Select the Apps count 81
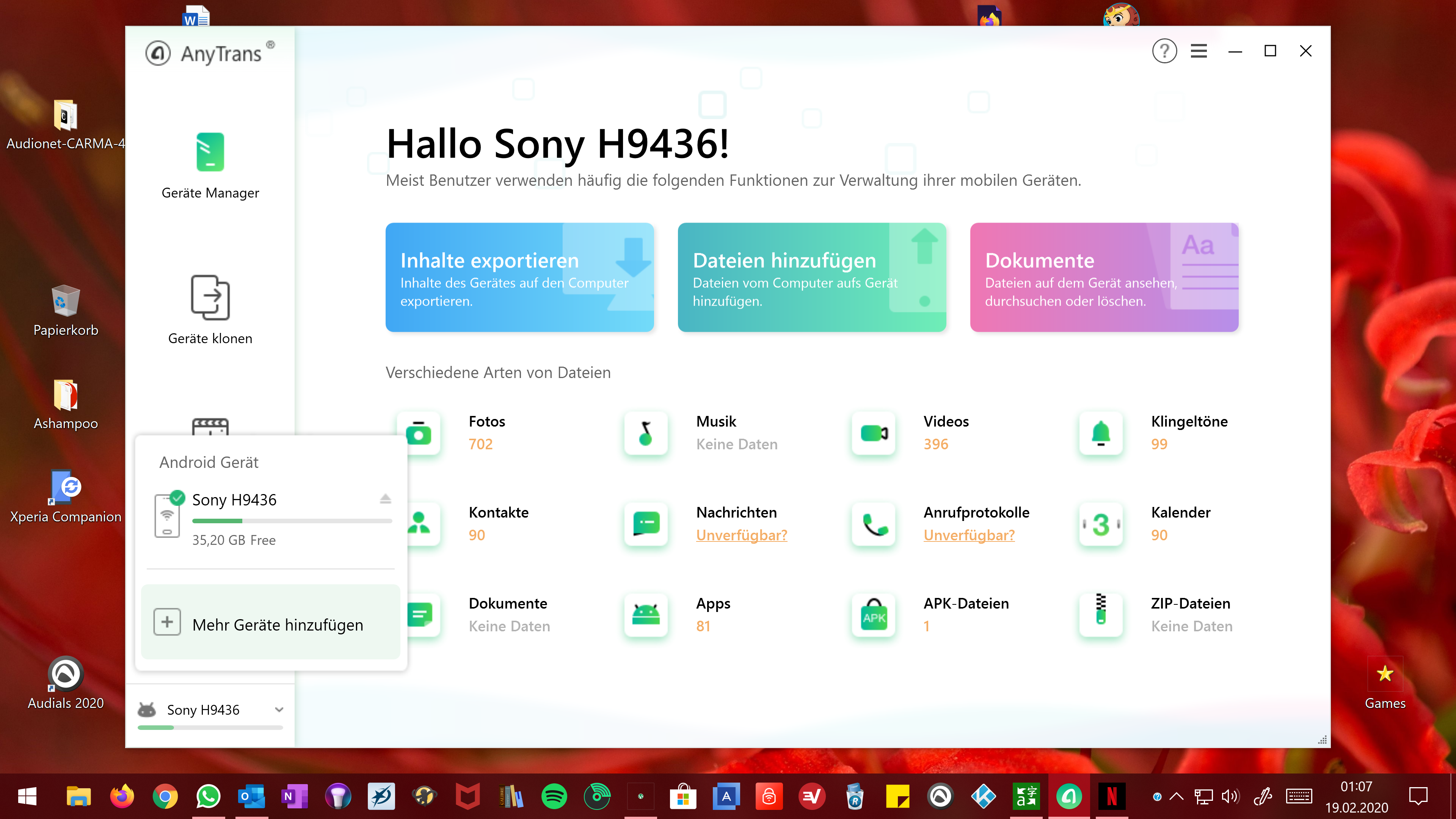 (703, 626)
